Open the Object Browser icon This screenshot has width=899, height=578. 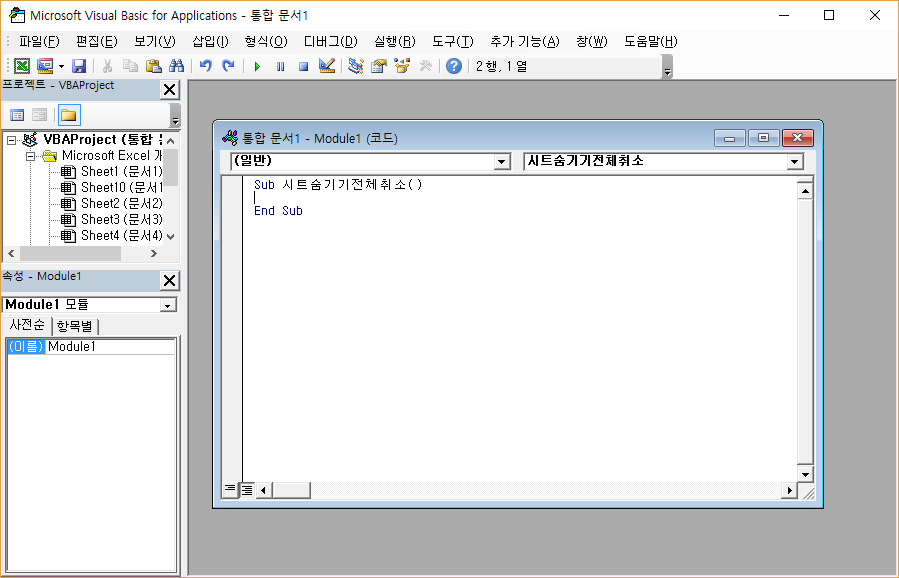(x=402, y=66)
